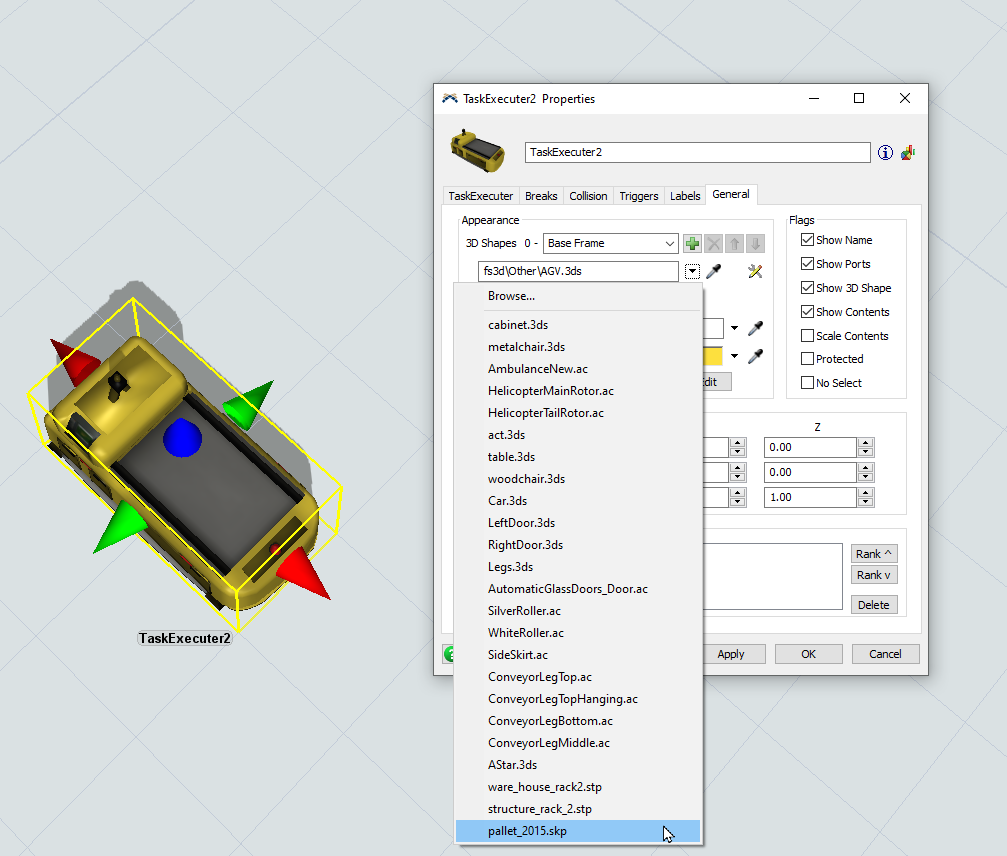Click the blue sphere handle on the AGV model
1007x856 pixels.
pos(182,437)
